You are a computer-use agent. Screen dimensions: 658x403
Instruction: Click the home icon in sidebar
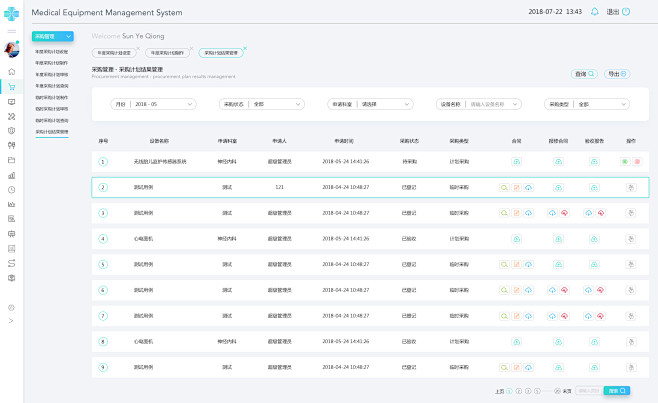coord(11,72)
